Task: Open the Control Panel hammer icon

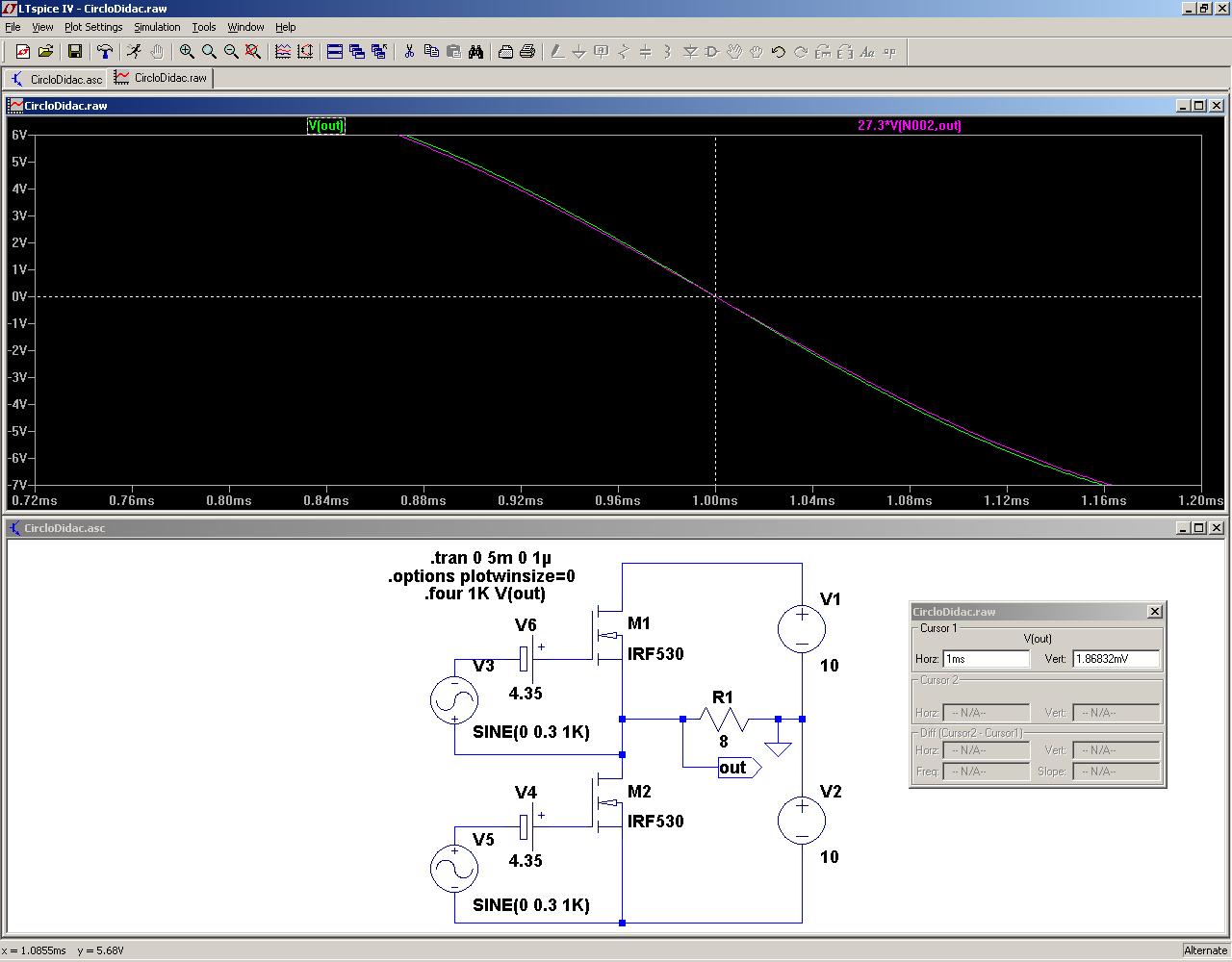Action: 105,52
